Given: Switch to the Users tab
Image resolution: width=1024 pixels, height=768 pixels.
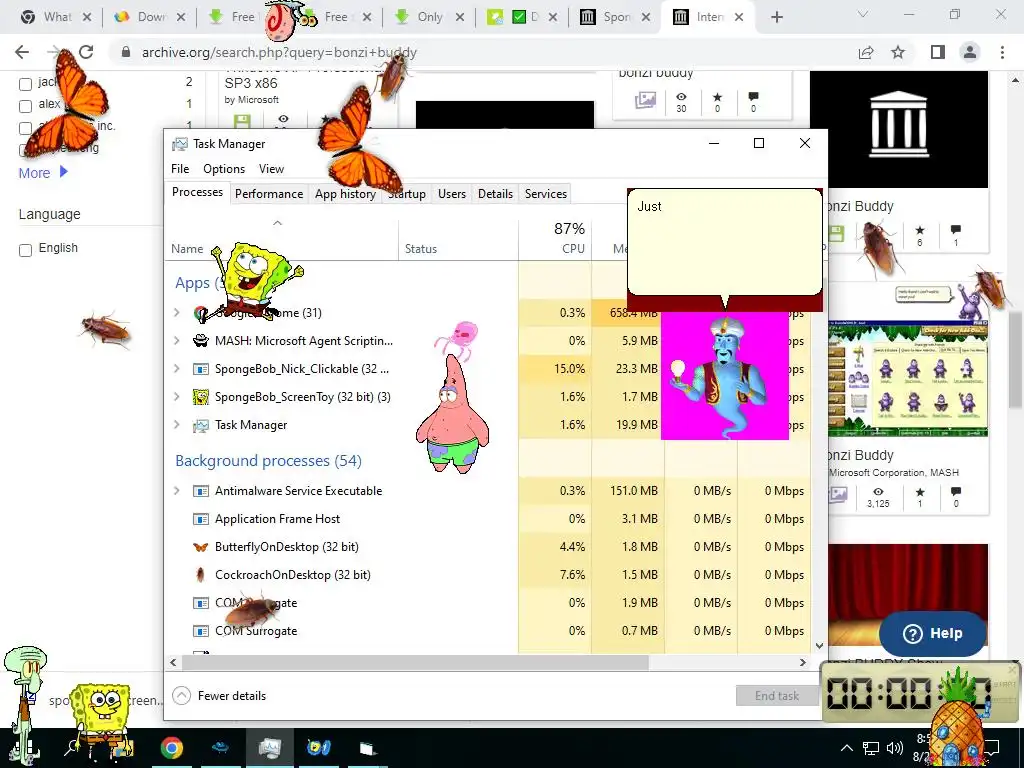Looking at the screenshot, I should coord(452,194).
